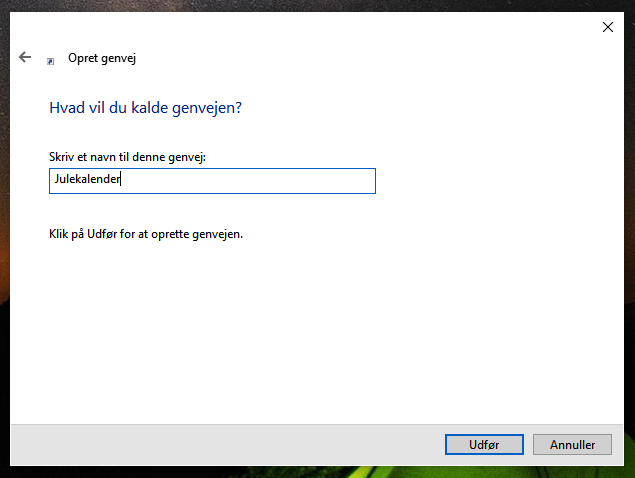635x478 pixels.
Task: Place cursor in the word Julekalender
Action: 87,179
